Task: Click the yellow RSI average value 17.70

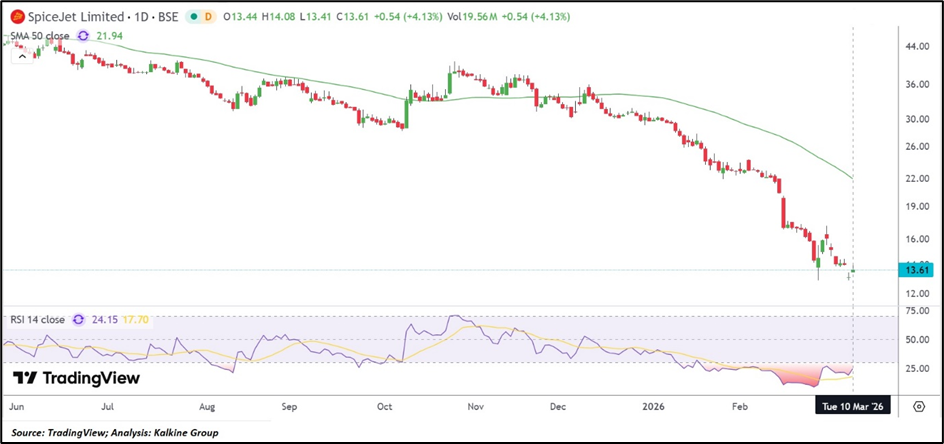Action: click(135, 320)
